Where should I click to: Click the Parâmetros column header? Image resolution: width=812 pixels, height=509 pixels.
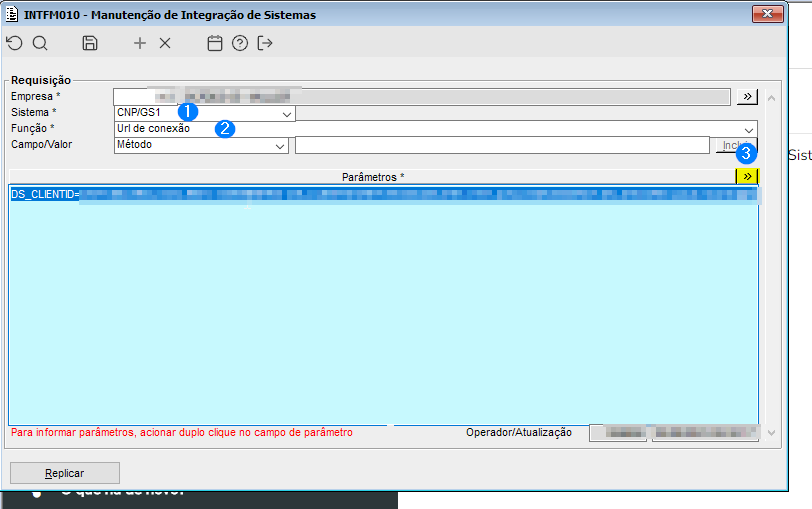point(372,177)
